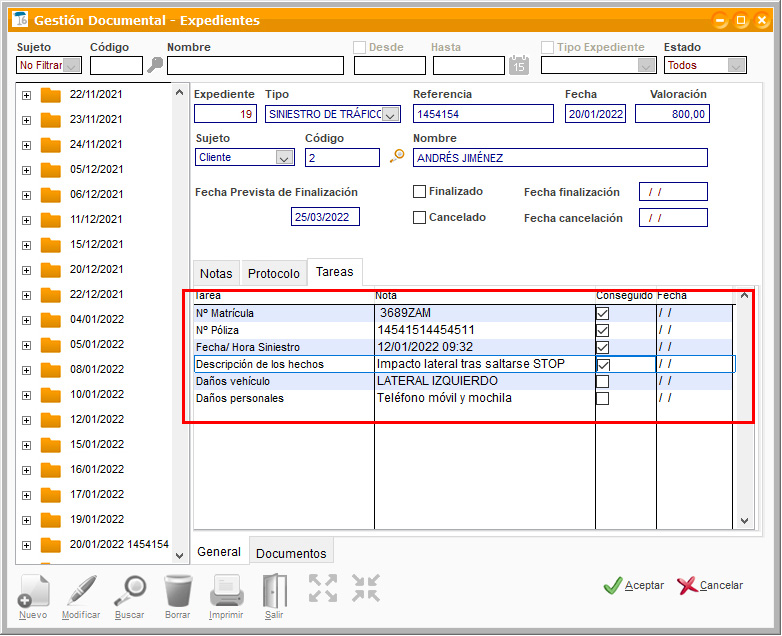
Task: Open the calendar icon next to Hasta
Action: pyautogui.click(x=519, y=65)
